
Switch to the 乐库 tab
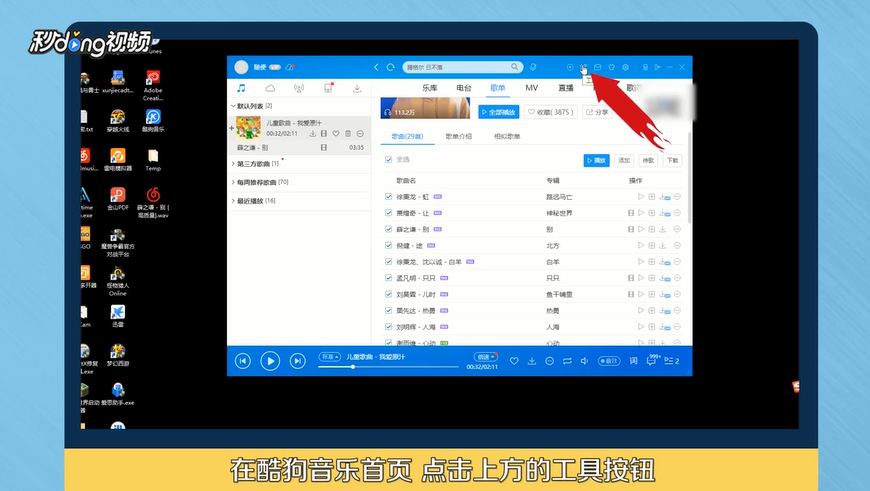pyautogui.click(x=430, y=88)
